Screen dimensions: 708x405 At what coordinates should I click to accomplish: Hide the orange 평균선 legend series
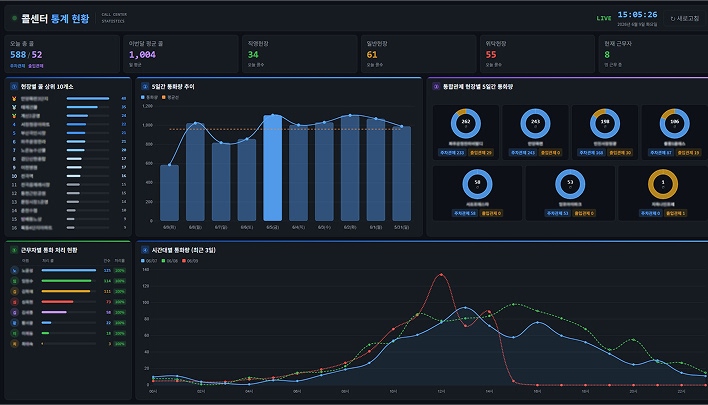coord(171,97)
